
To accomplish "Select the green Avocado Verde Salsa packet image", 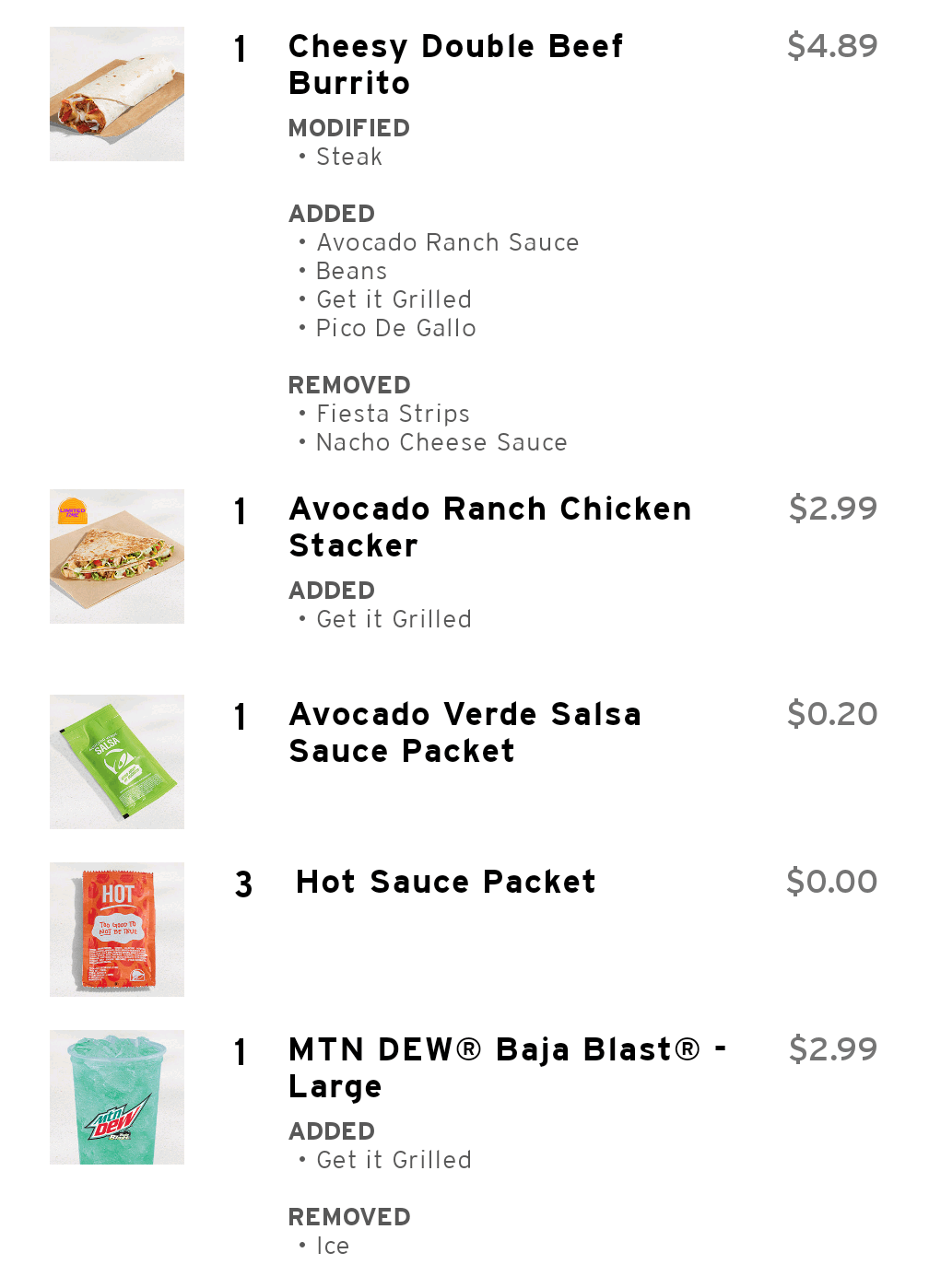I will tap(117, 762).
